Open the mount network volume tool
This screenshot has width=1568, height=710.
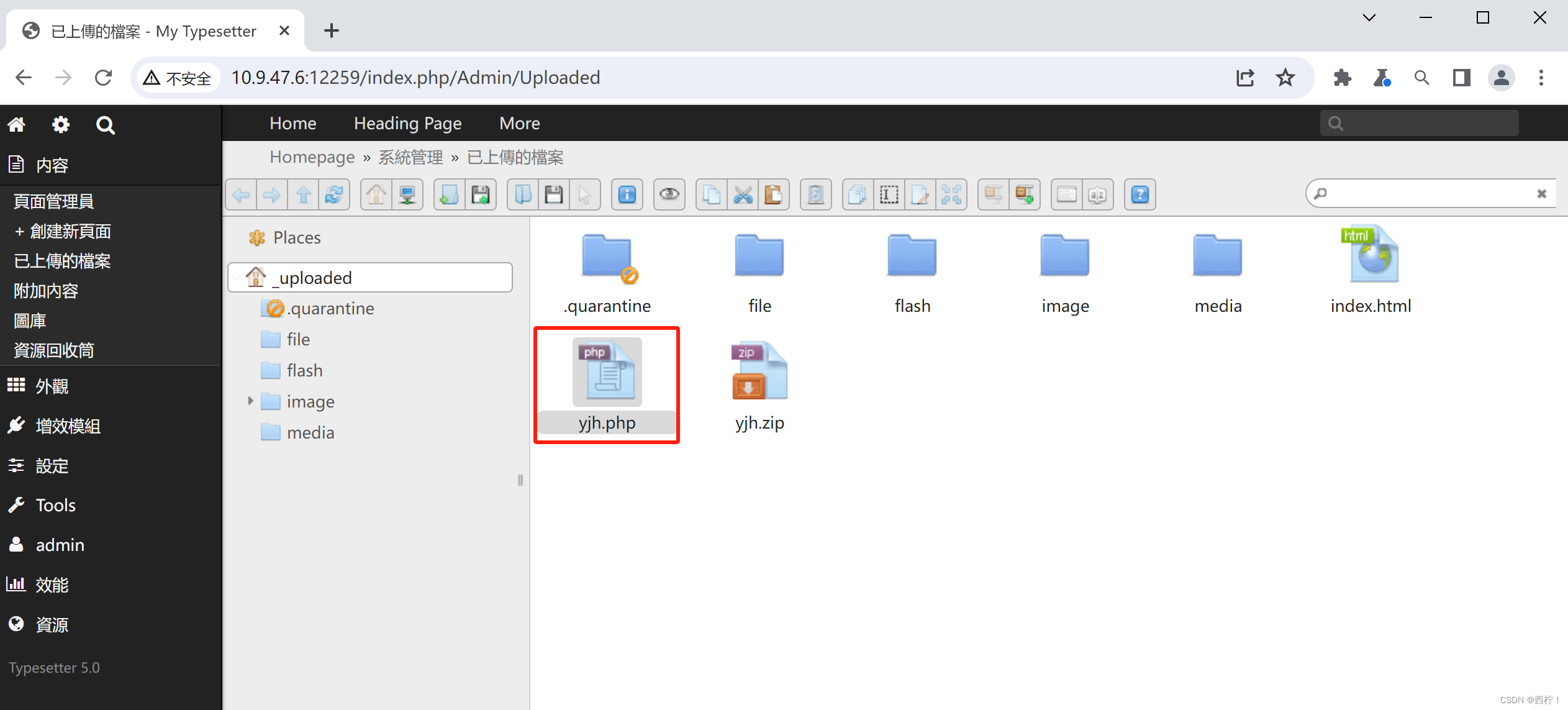click(x=407, y=195)
